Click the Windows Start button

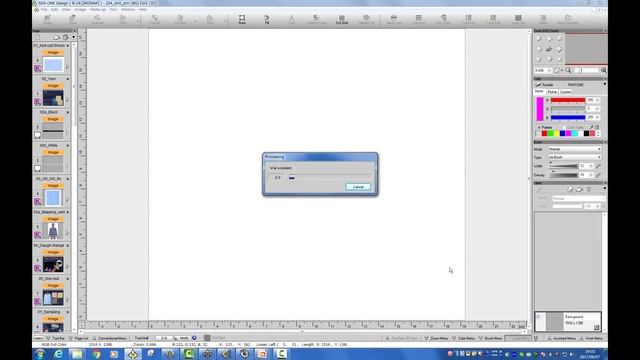pos(40,354)
